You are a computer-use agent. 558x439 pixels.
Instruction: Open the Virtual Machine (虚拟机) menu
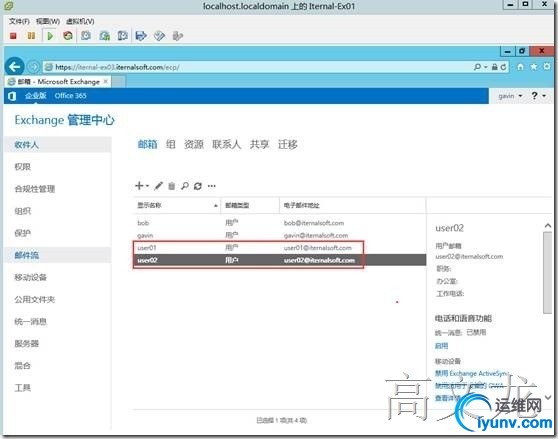tap(80, 21)
